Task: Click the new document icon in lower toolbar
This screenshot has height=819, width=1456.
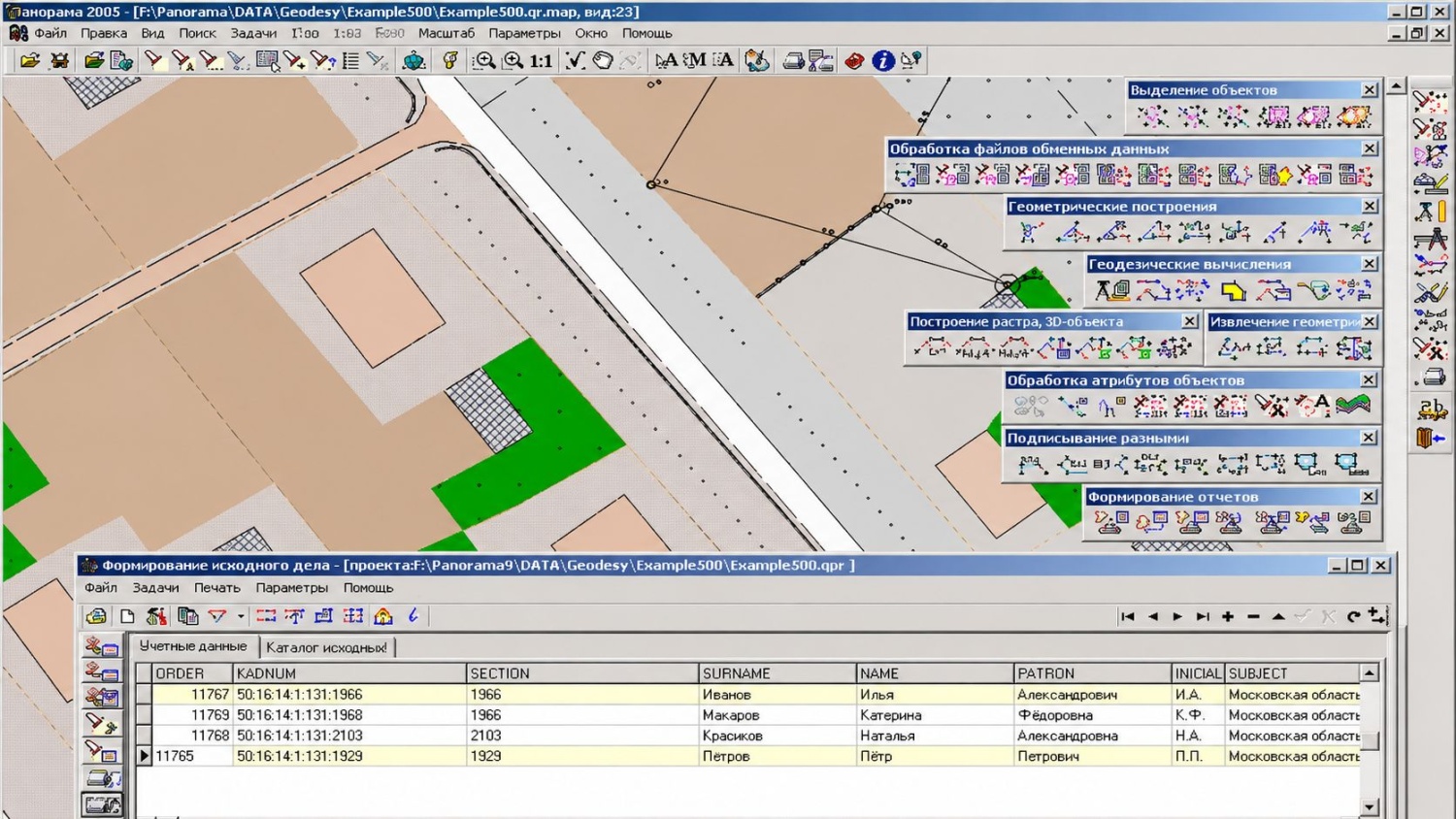Action: (127, 616)
